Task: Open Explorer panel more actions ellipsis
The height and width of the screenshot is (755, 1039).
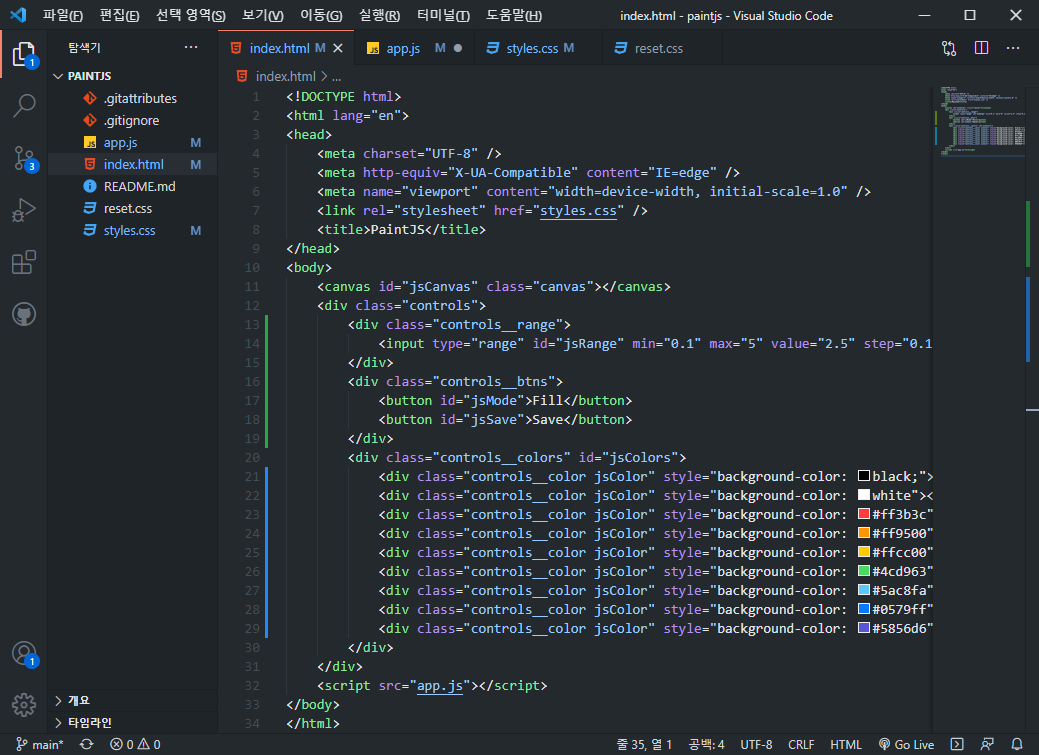Action: click(x=191, y=47)
